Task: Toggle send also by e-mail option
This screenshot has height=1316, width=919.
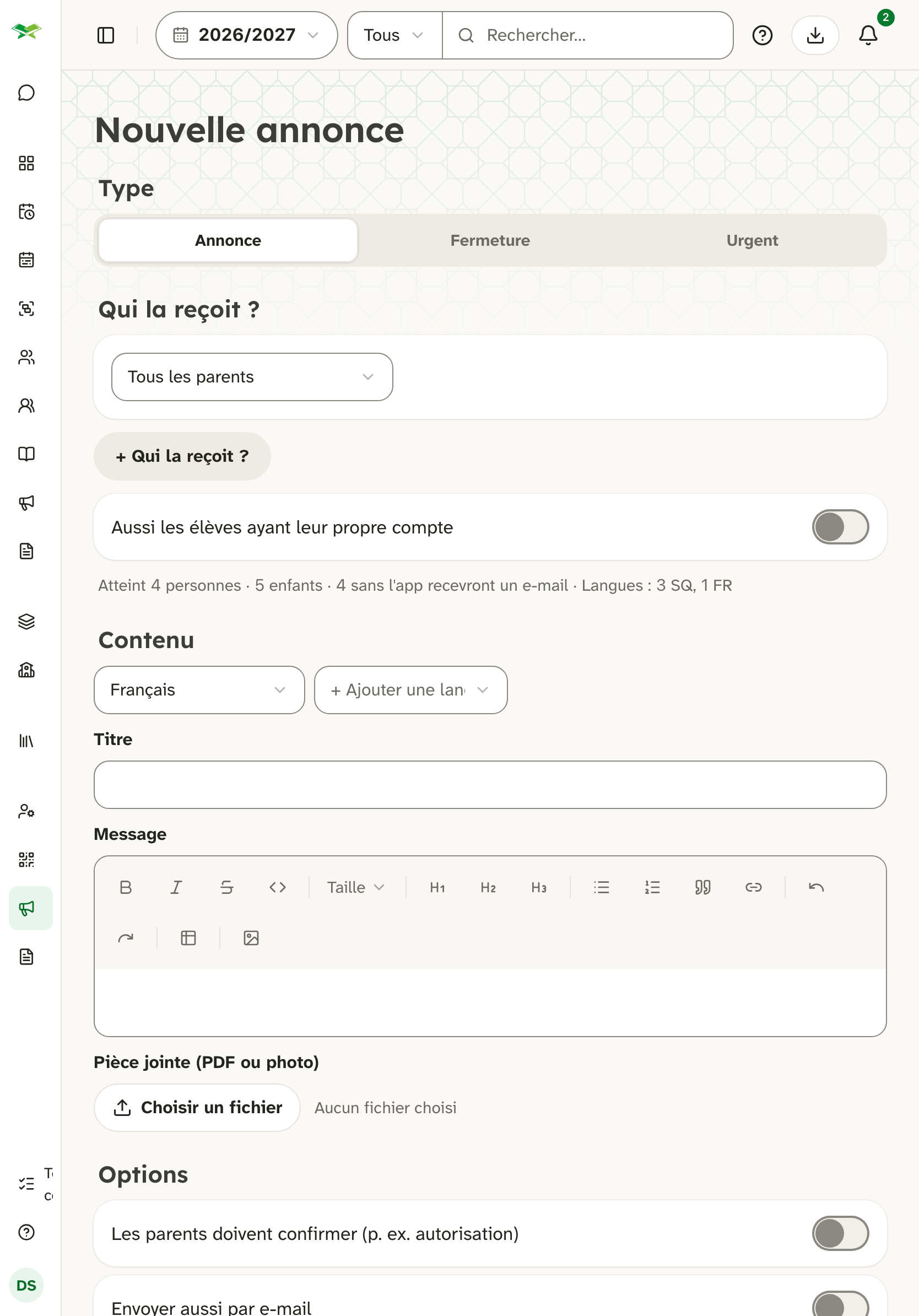Action: (840, 1304)
